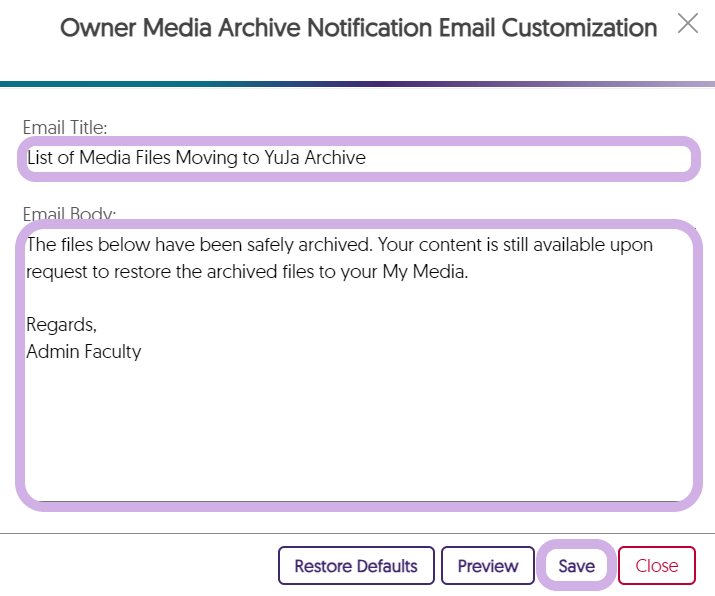The width and height of the screenshot is (715, 596).
Task: Place cursor on 'Admin Faculty' signature line
Action: pyautogui.click(x=84, y=351)
